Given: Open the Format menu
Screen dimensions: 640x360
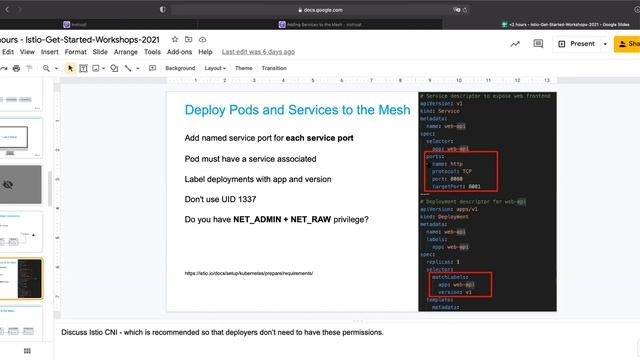Looking at the screenshot, I should point(76,52).
